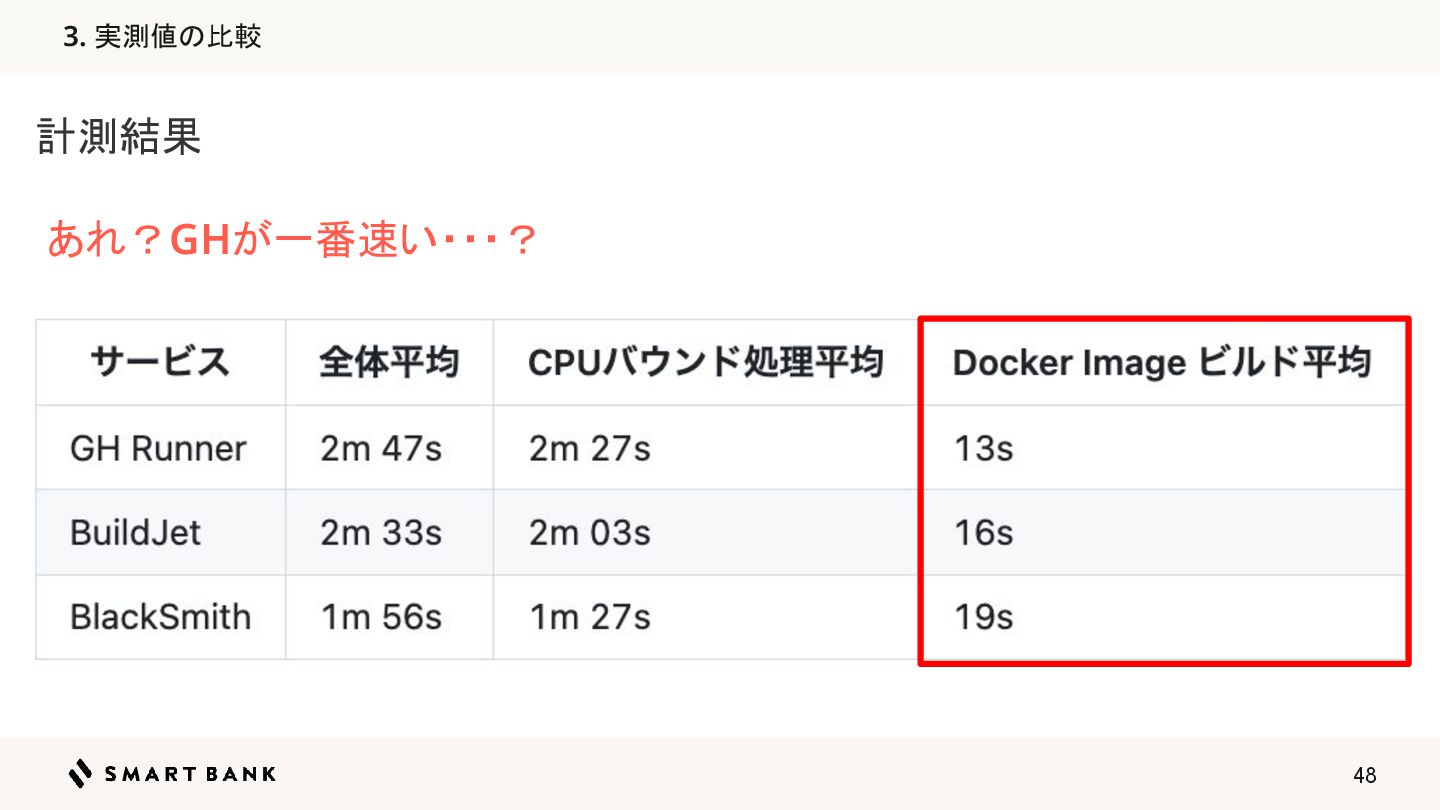
Task: Click the 13s Docker build cell
Action: (983, 448)
